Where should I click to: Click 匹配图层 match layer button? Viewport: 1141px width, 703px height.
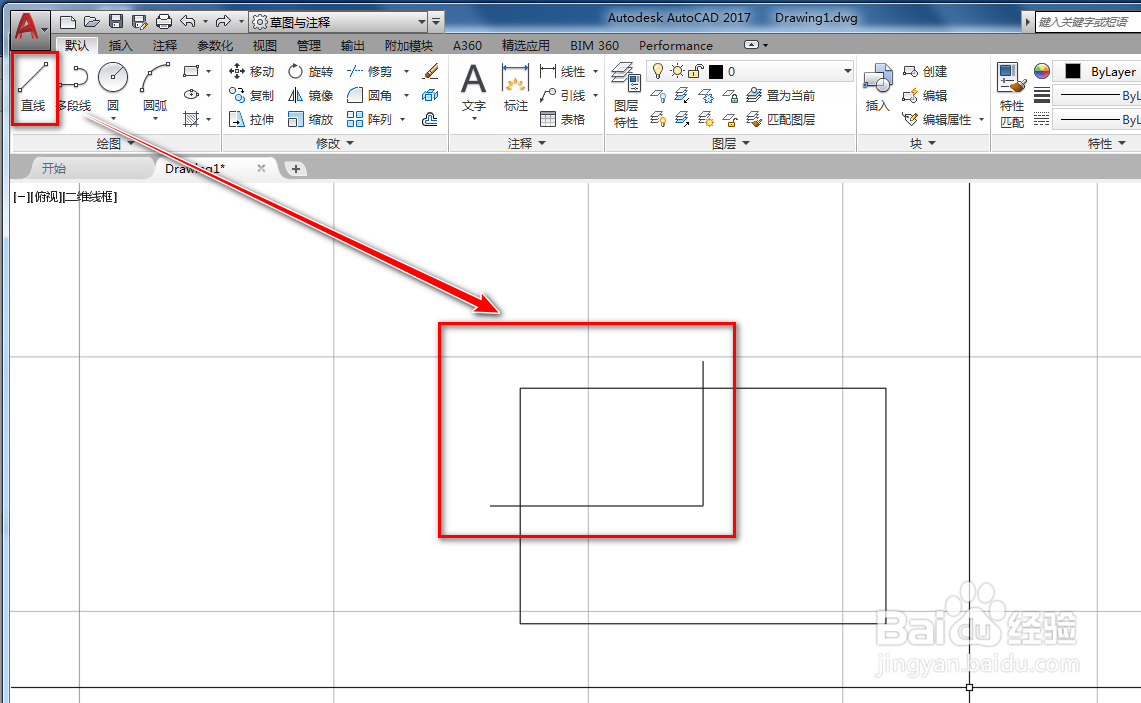click(x=782, y=119)
